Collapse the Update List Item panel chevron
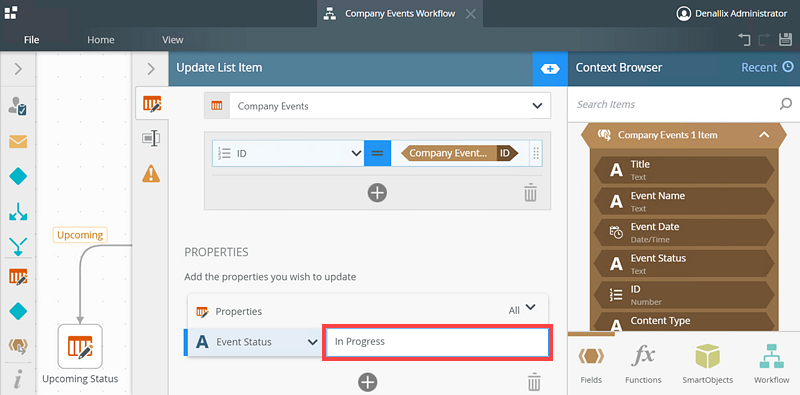The image size is (800, 395). [151, 68]
